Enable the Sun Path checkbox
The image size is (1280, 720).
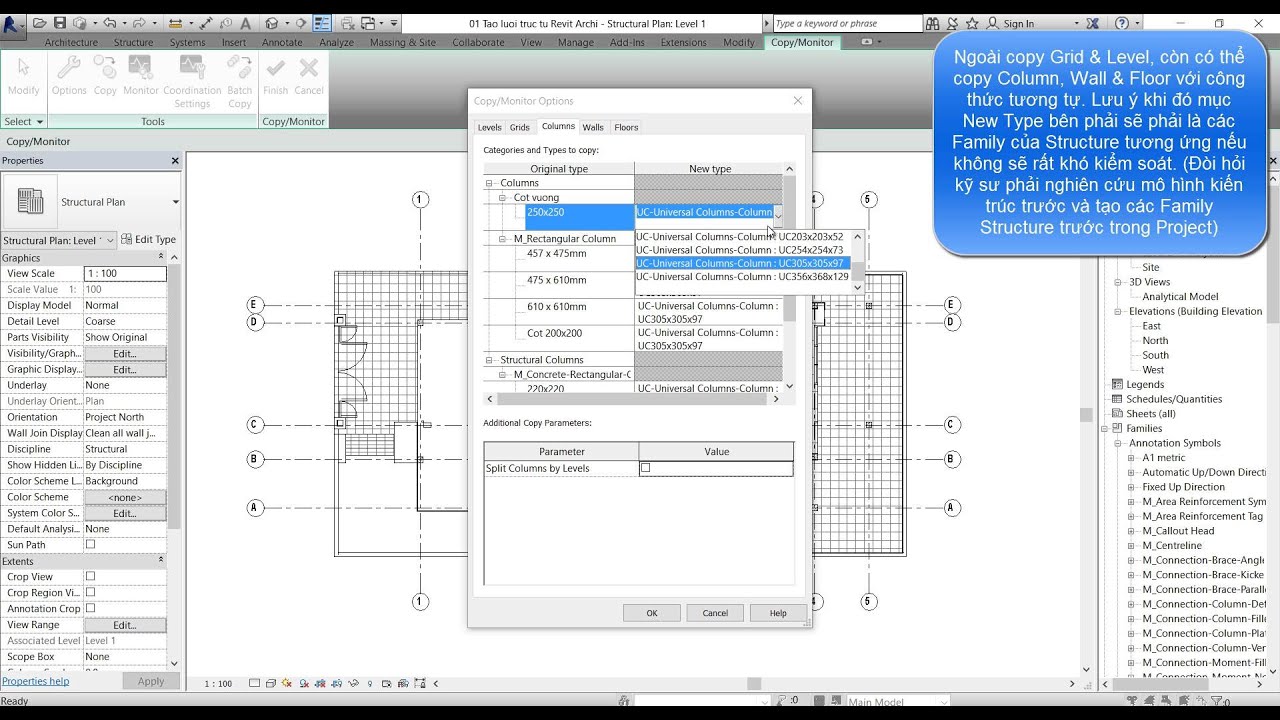(x=90, y=545)
